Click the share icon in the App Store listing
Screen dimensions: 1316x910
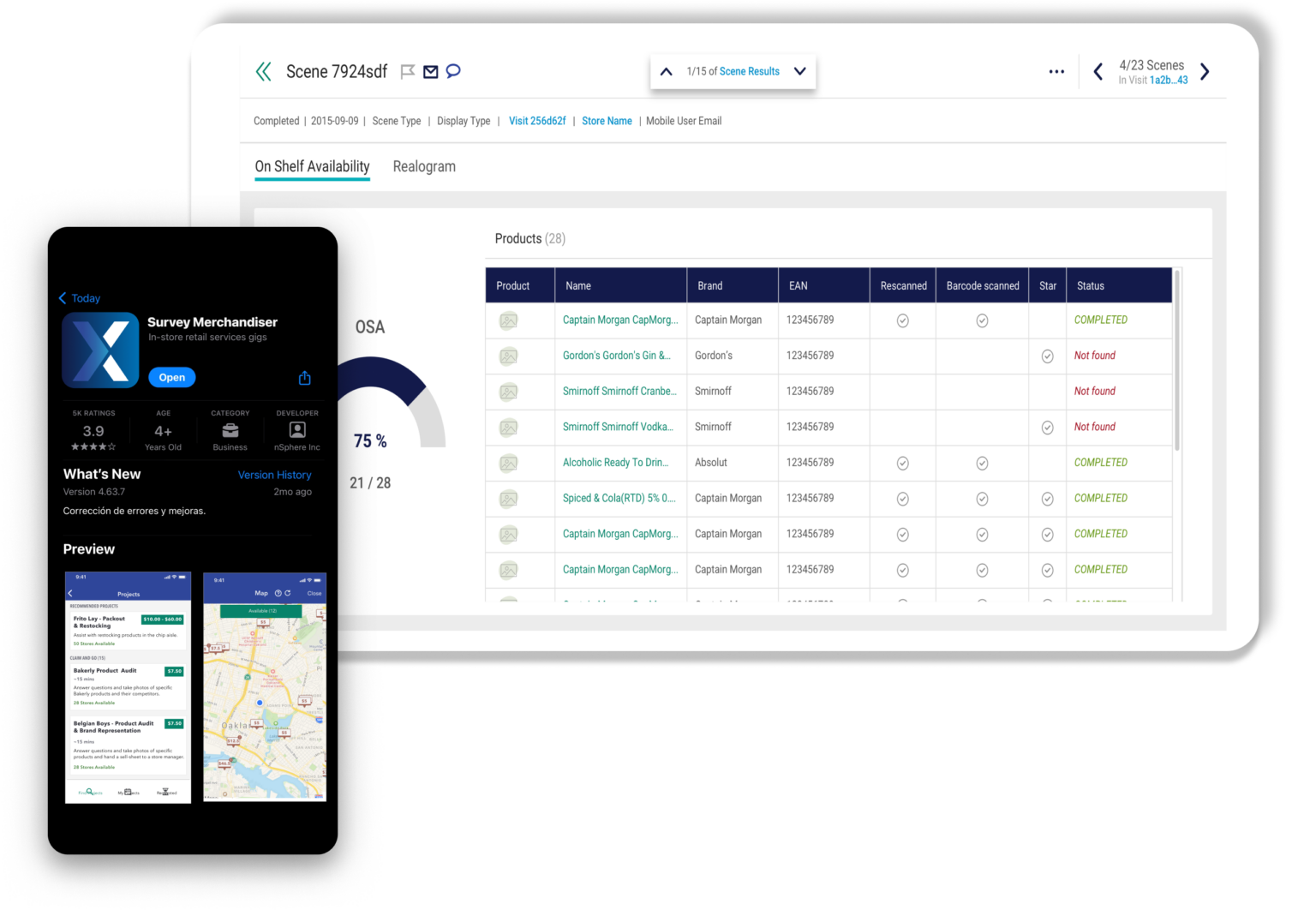pos(304,377)
